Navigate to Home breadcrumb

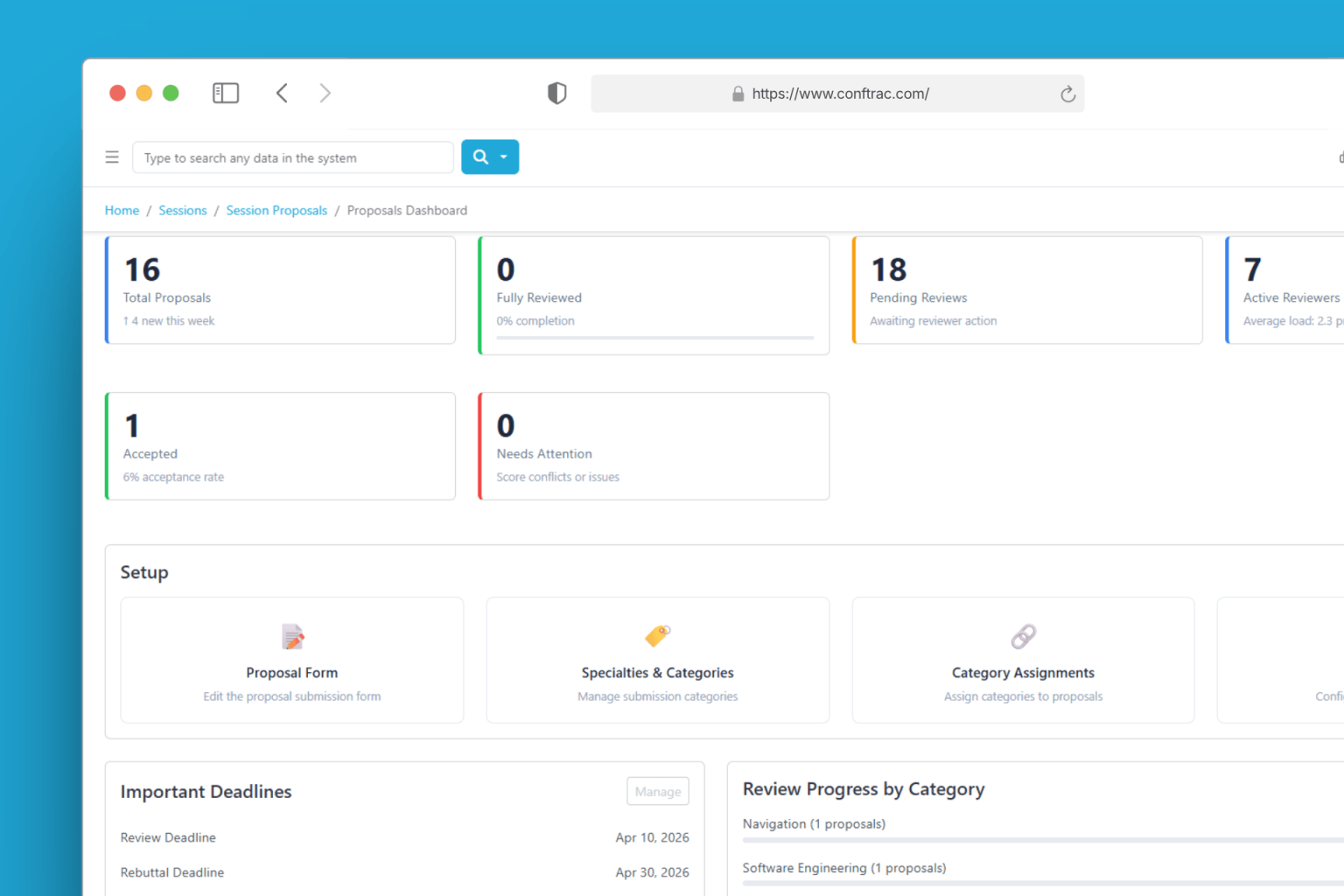(122, 211)
